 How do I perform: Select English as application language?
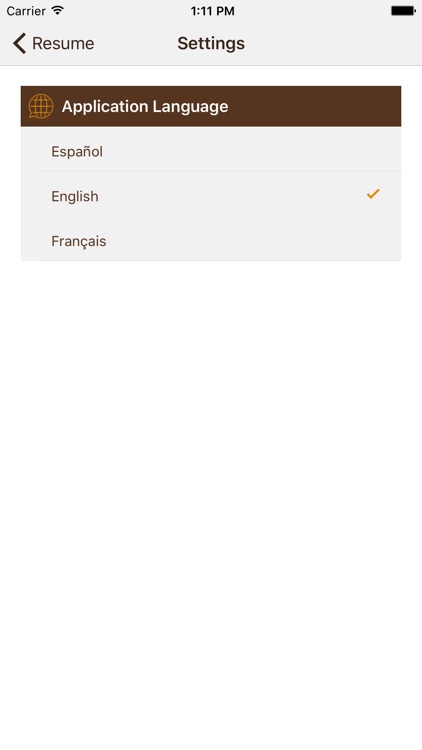click(x=211, y=197)
